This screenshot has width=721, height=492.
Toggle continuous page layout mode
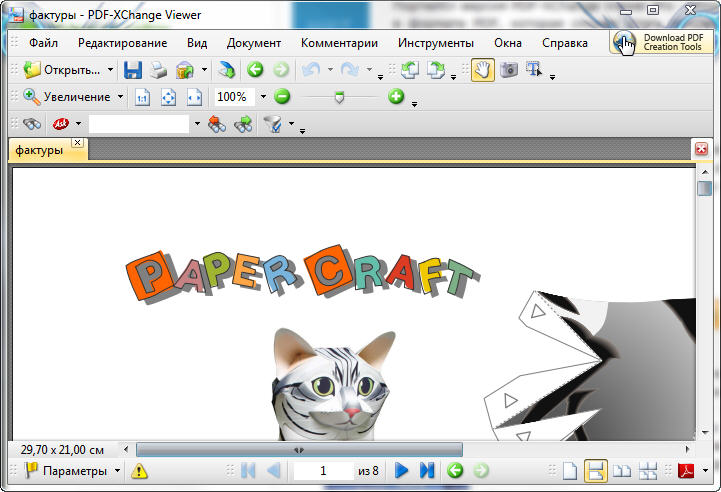coord(595,470)
